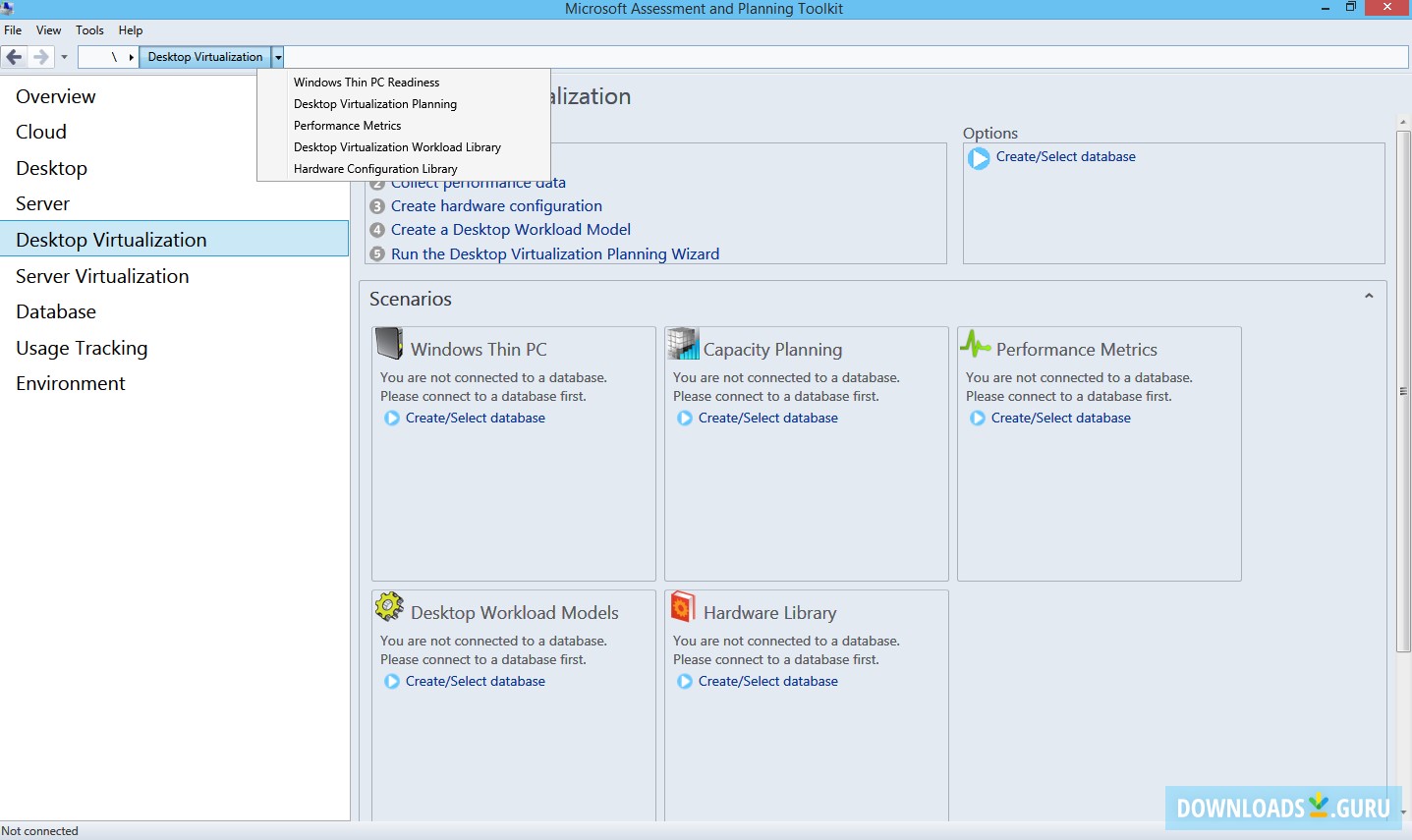Click Create/Select database in Options

[1066, 156]
